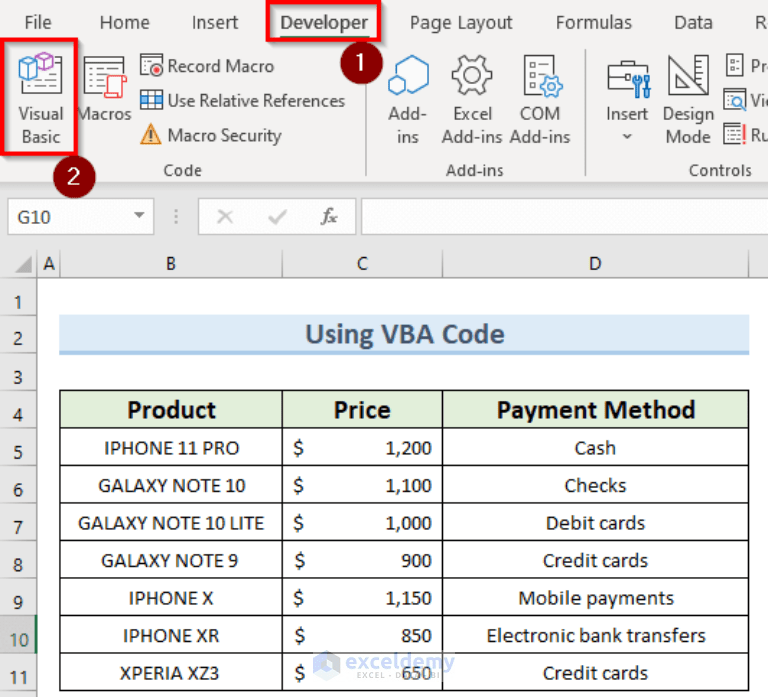Open COM Add-ins dialog
This screenshot has width=768, height=697.
[540, 100]
